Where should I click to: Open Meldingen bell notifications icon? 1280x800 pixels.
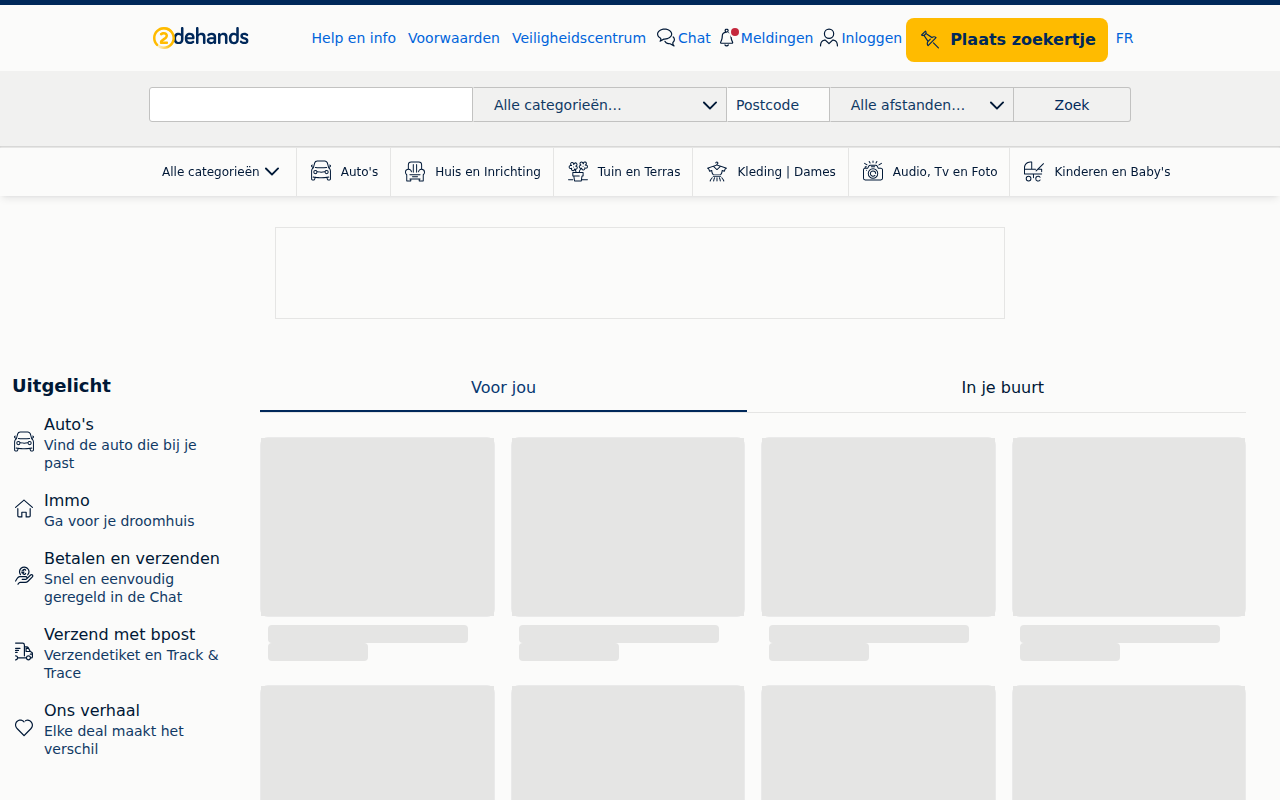pyautogui.click(x=728, y=38)
